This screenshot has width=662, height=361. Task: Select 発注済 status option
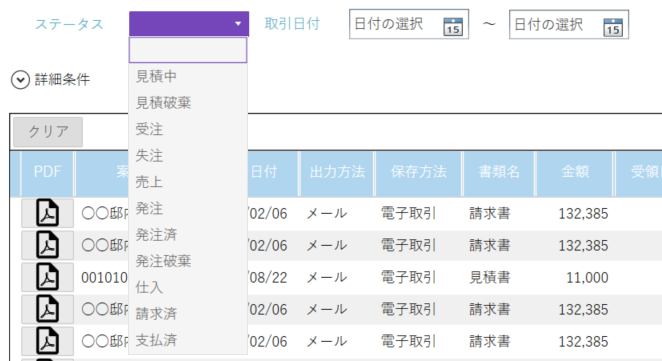tap(188, 235)
